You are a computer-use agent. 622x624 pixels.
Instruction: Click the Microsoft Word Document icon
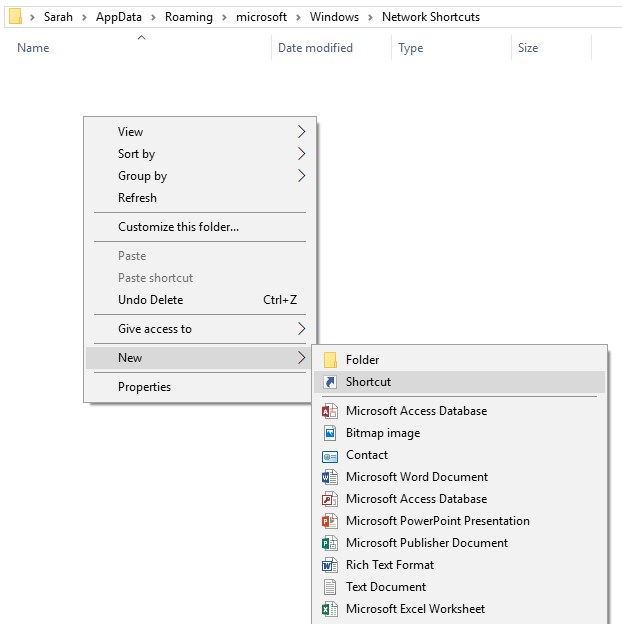pyautogui.click(x=330, y=477)
